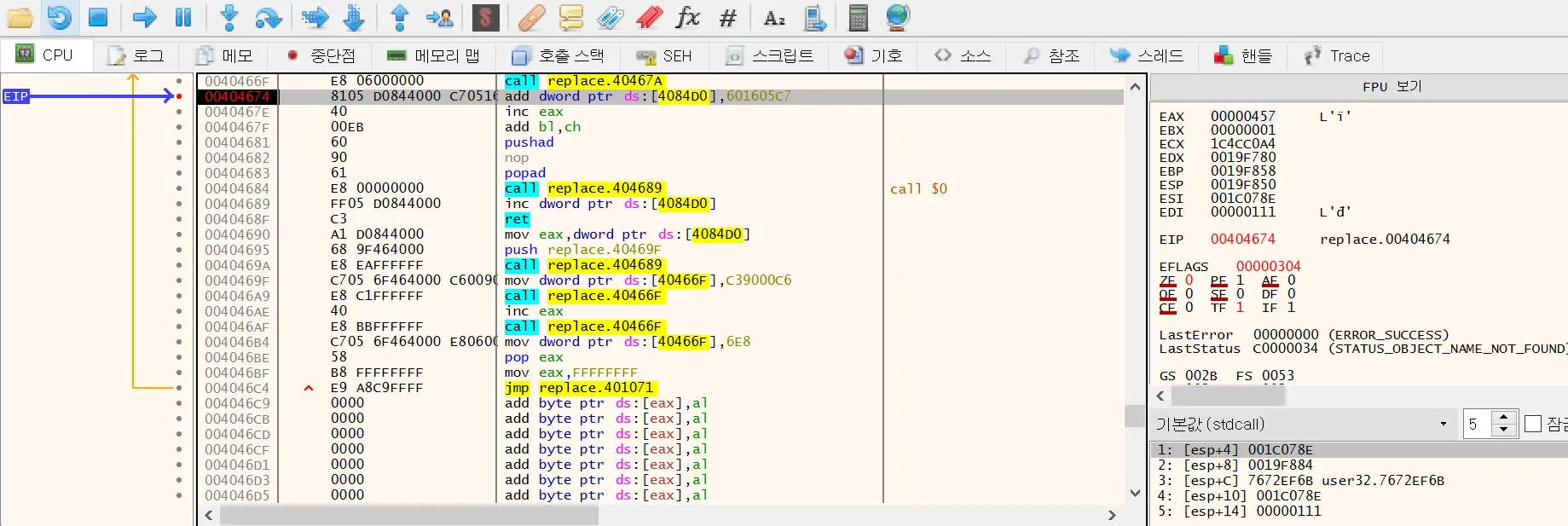
Task: Click the Step Over icon
Action: pos(268,17)
